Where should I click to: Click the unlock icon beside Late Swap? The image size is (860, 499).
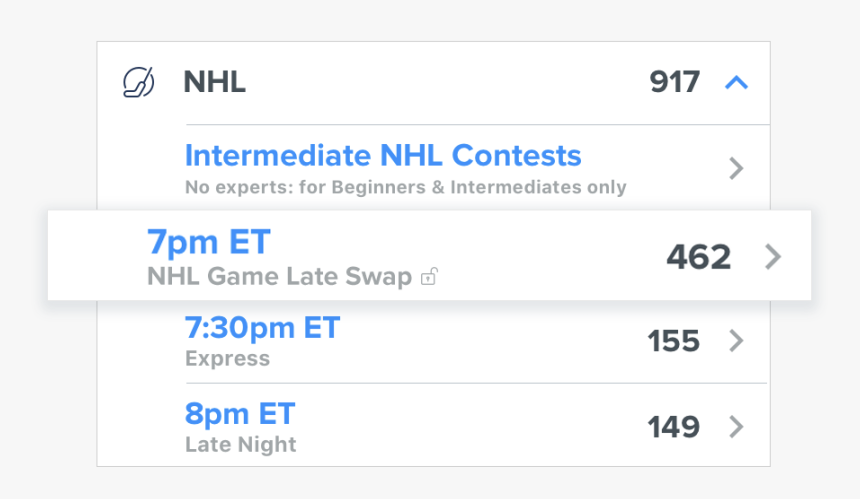click(428, 277)
